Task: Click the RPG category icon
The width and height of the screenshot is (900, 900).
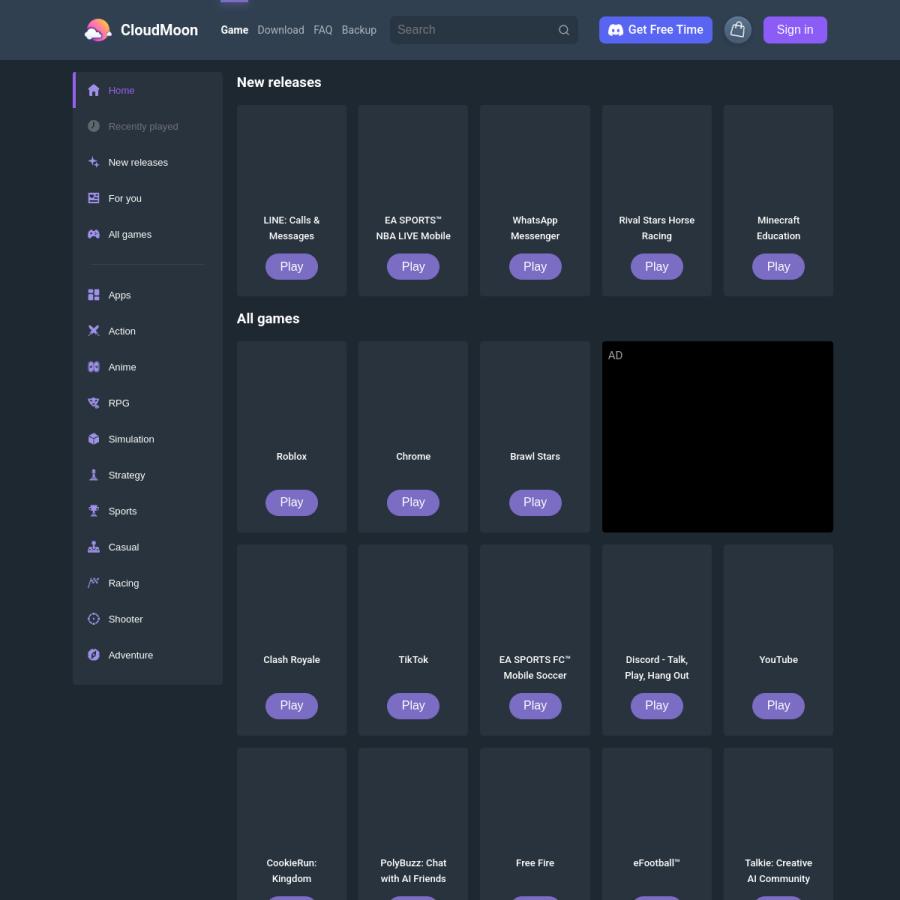Action: (94, 403)
